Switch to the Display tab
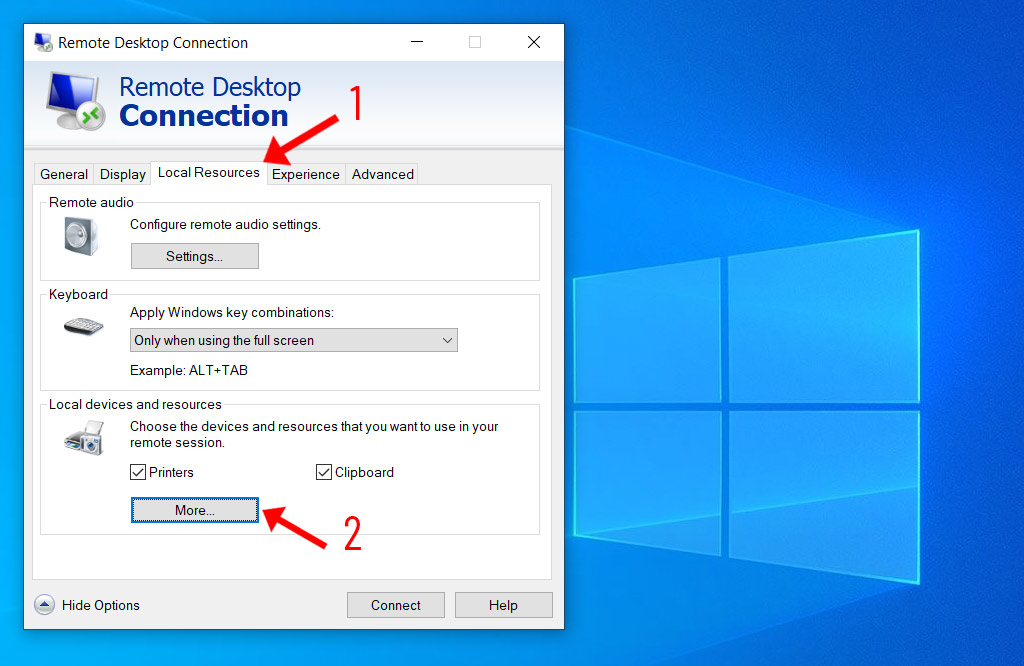The width and height of the screenshot is (1024, 666). pyautogui.click(x=122, y=174)
